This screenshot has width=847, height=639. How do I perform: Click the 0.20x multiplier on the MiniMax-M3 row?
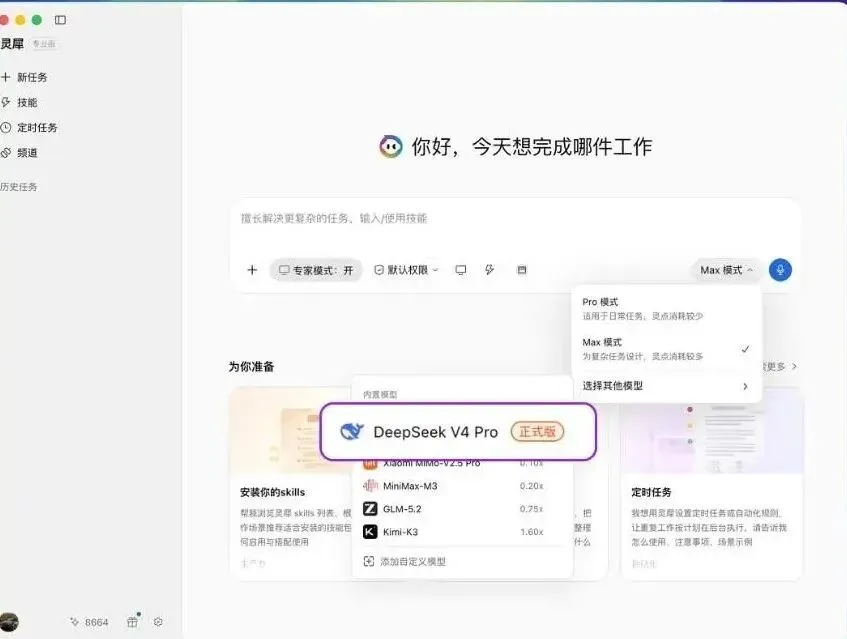coord(532,486)
